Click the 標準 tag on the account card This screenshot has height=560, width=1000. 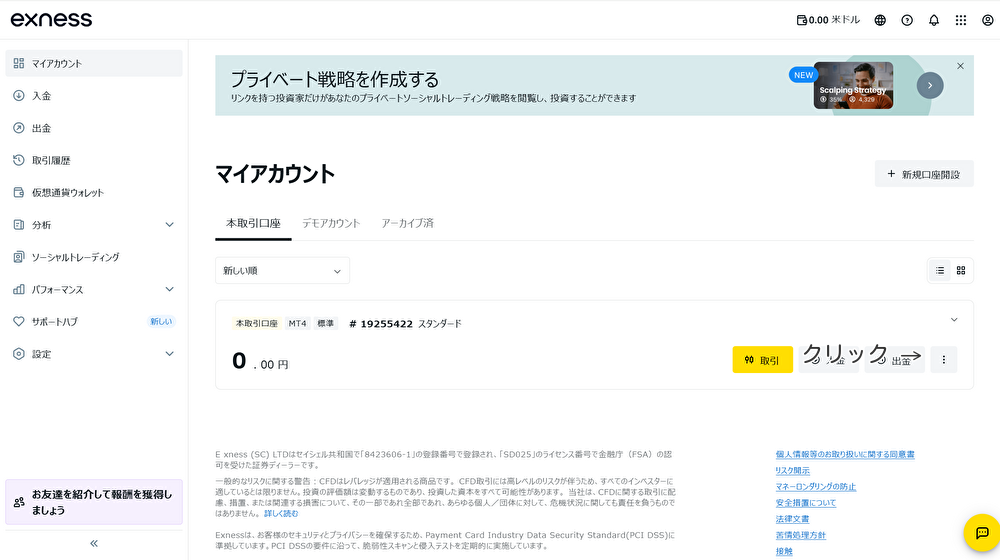325,323
